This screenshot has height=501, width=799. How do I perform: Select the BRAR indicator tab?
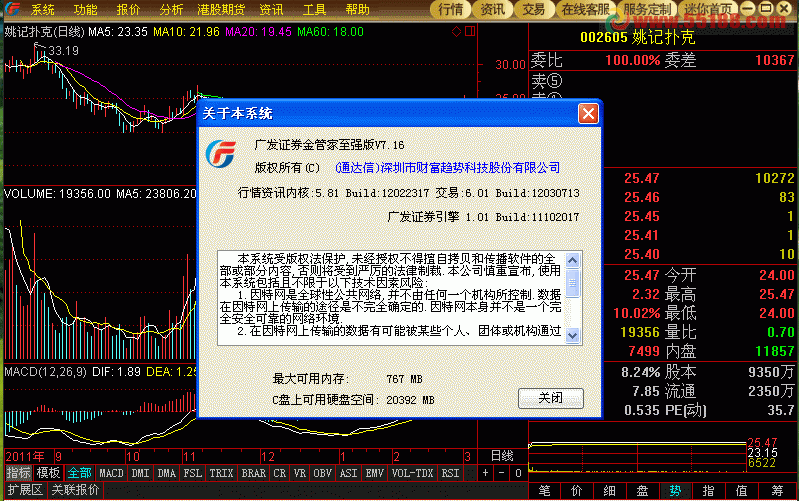point(253,473)
